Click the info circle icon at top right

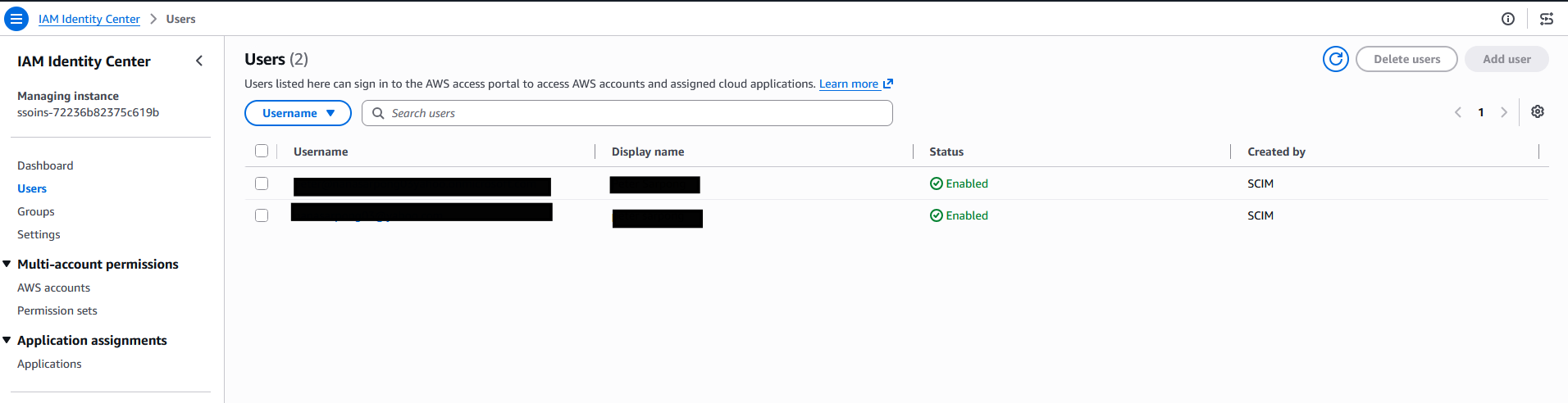pos(1508,19)
